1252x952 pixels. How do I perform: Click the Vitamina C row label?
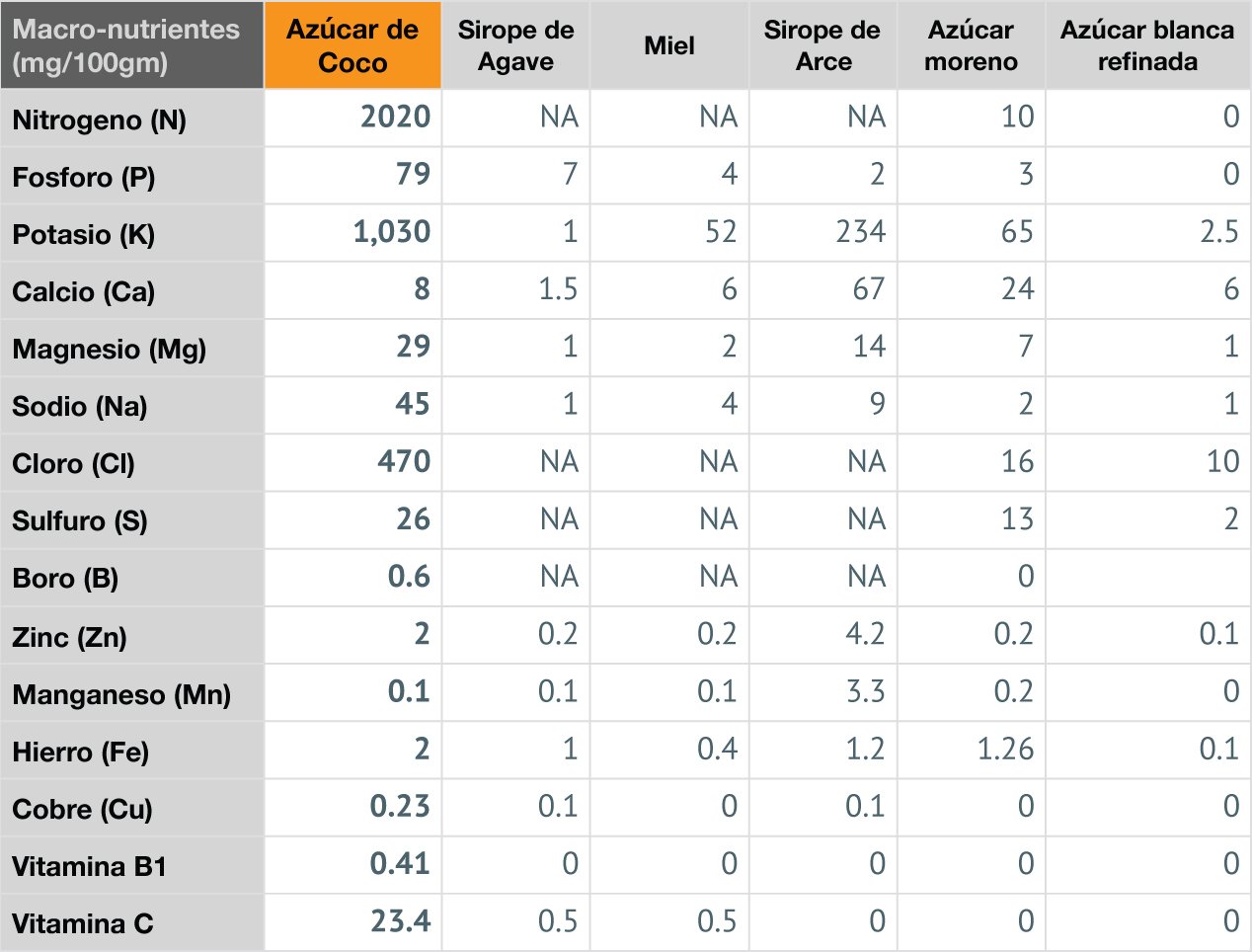(x=83, y=923)
